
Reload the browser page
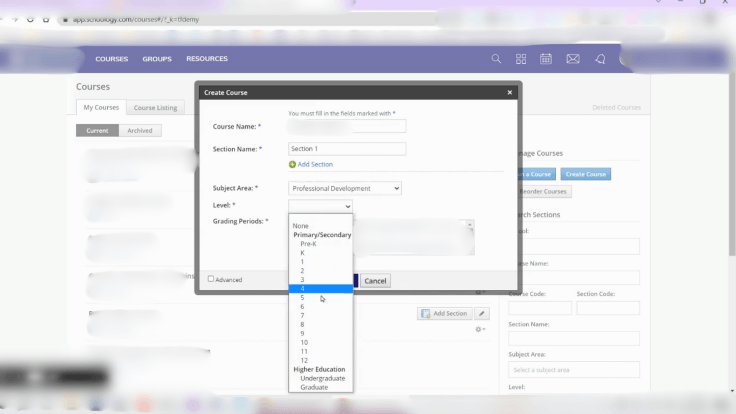(x=30, y=19)
